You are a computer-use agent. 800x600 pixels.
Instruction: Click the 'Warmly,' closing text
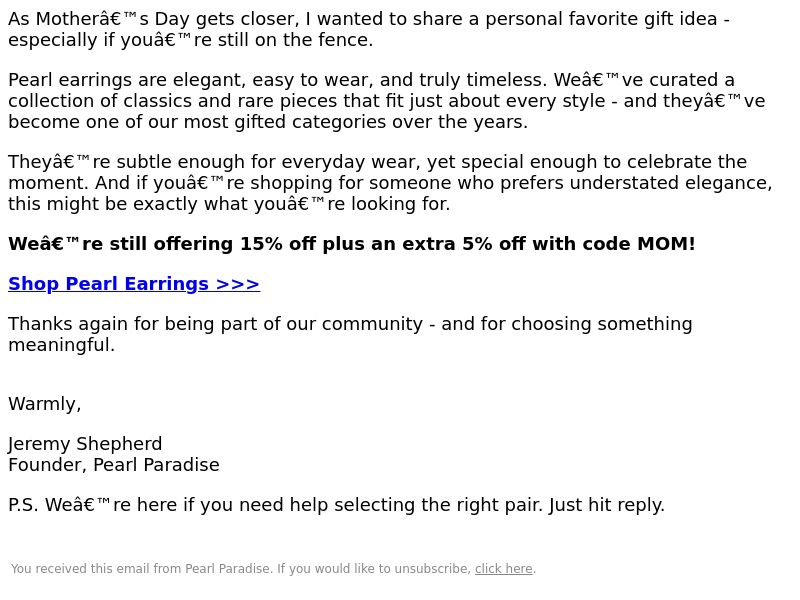point(45,404)
